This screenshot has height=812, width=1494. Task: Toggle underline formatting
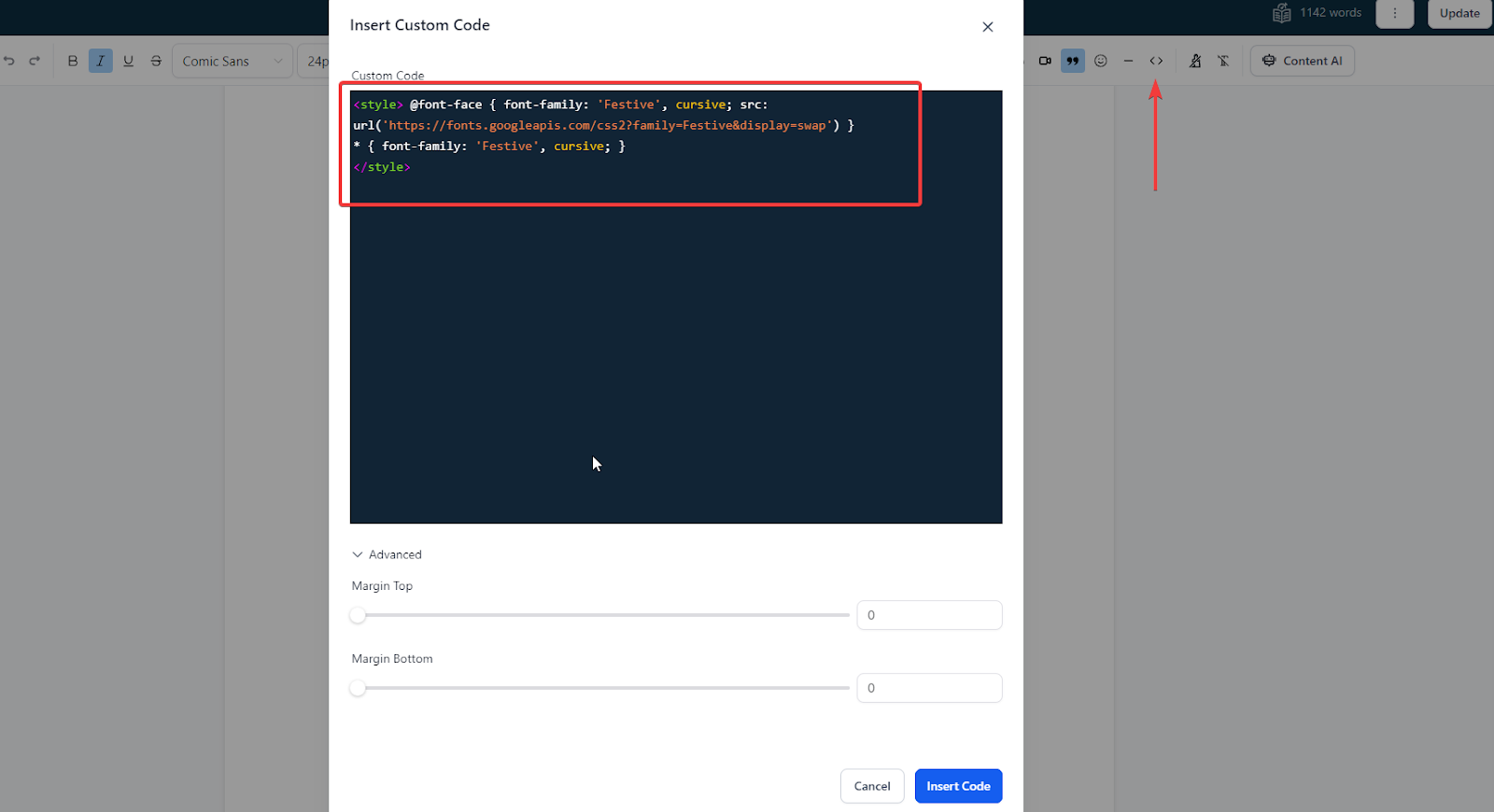coord(129,61)
